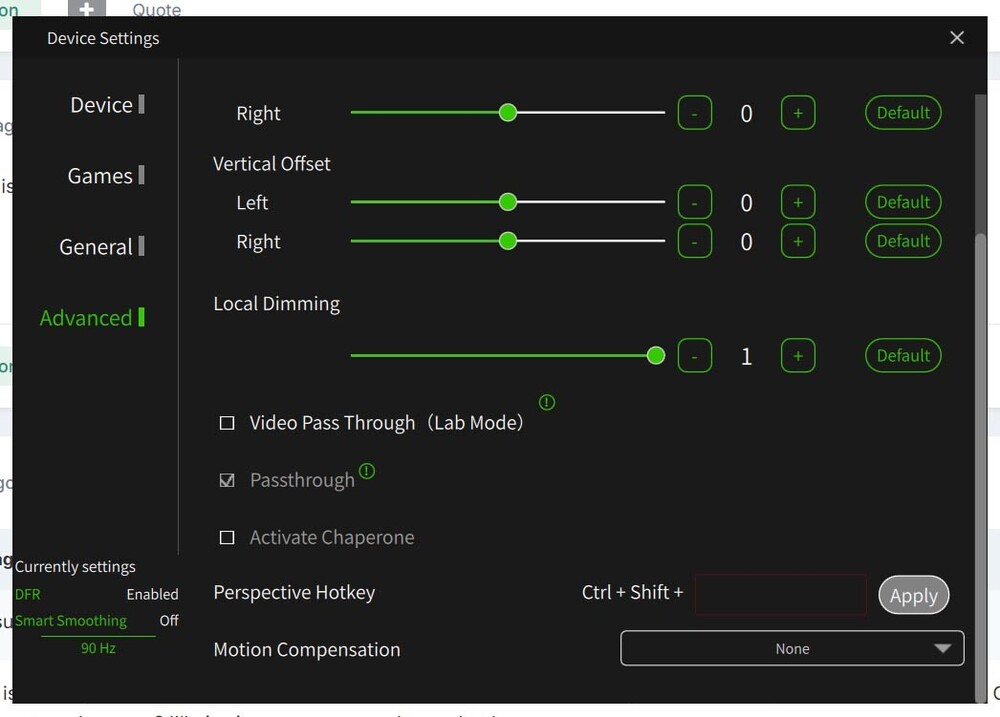Enable Video Pass Through (Lab Mode) checkbox
The image size is (1000, 717).
(227, 423)
